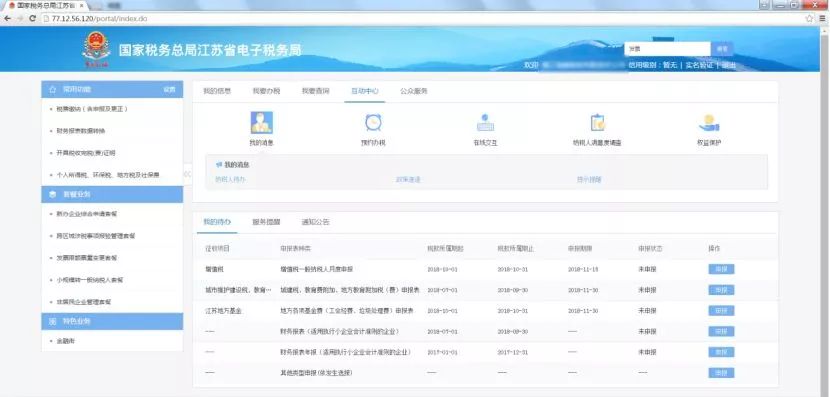Open 发票用票票量变更套餐 sidebar item
The image size is (830, 397).
87,258
